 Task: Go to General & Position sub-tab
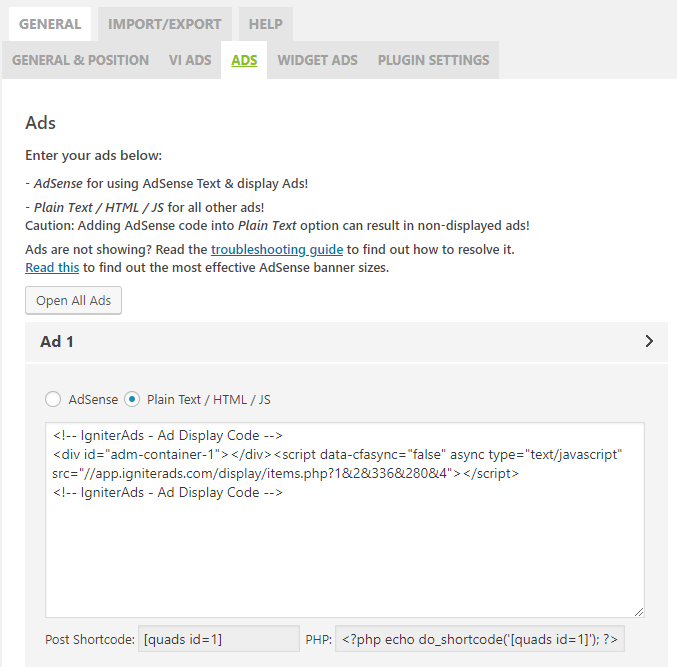[x=80, y=60]
